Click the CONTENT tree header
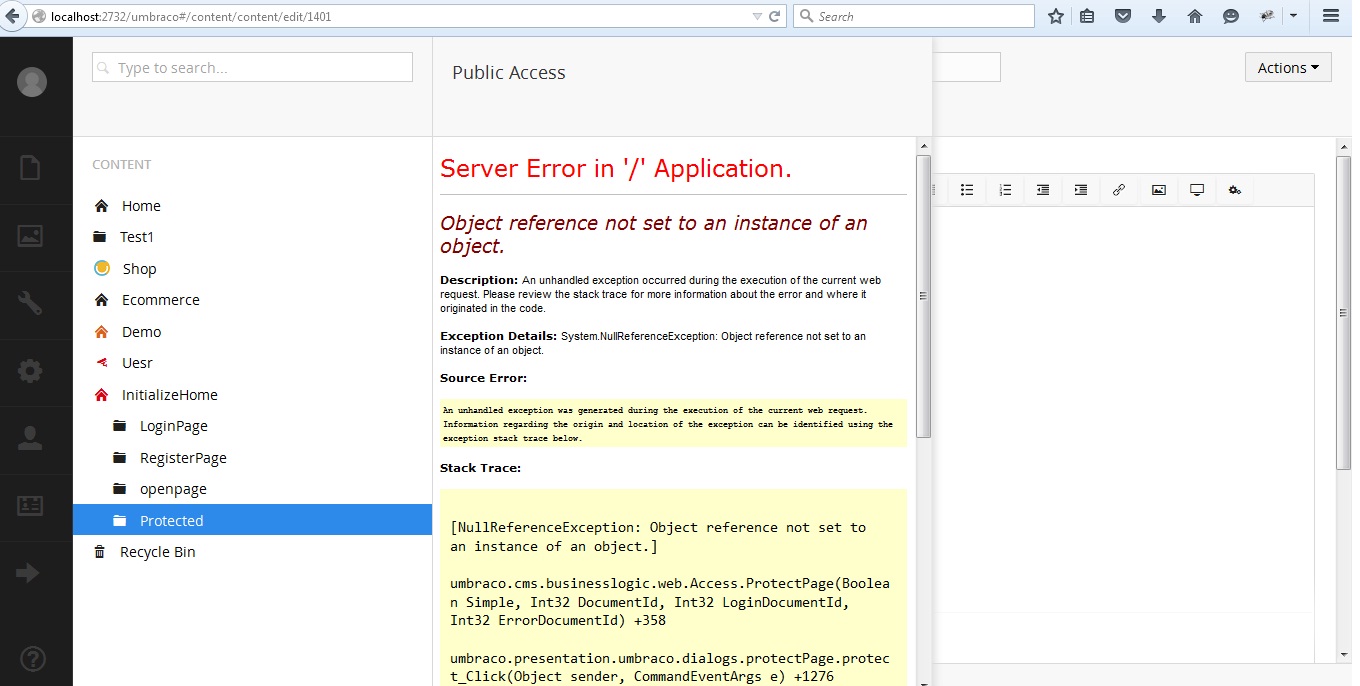The width and height of the screenshot is (1360, 686). [x=122, y=165]
